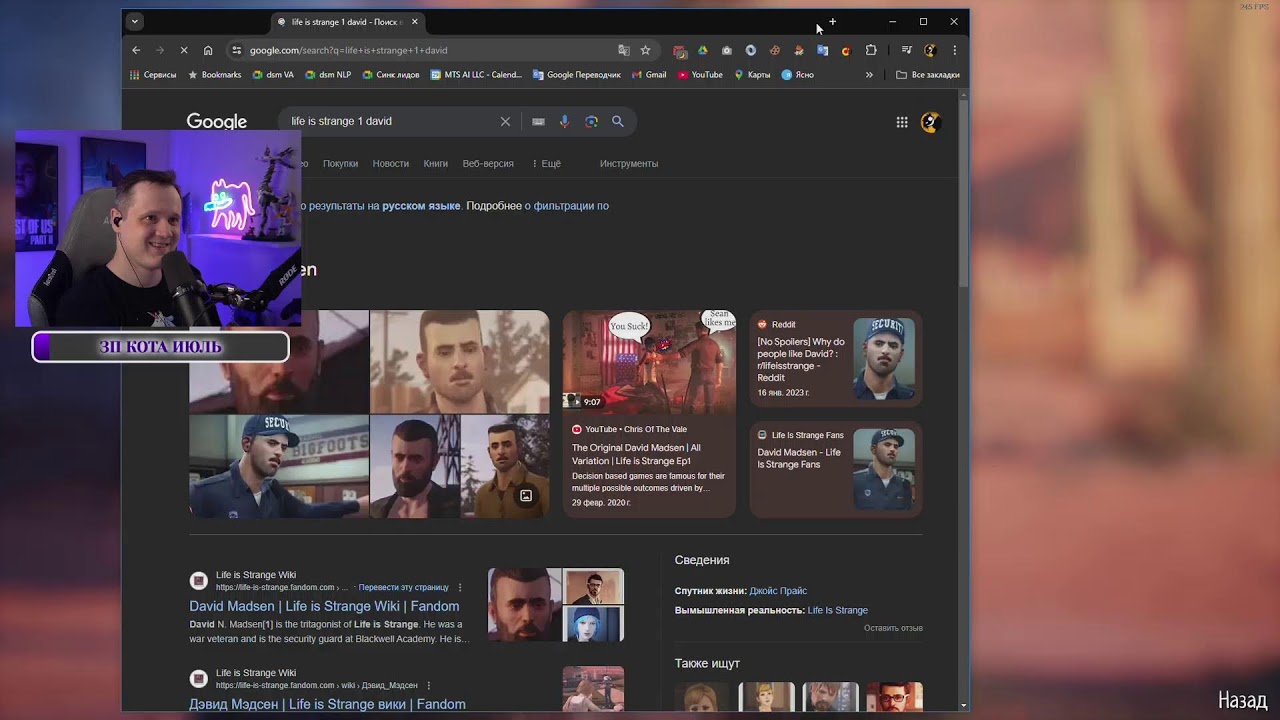The width and height of the screenshot is (1280, 720).
Task: Open the media controls button
Action: (x=906, y=50)
